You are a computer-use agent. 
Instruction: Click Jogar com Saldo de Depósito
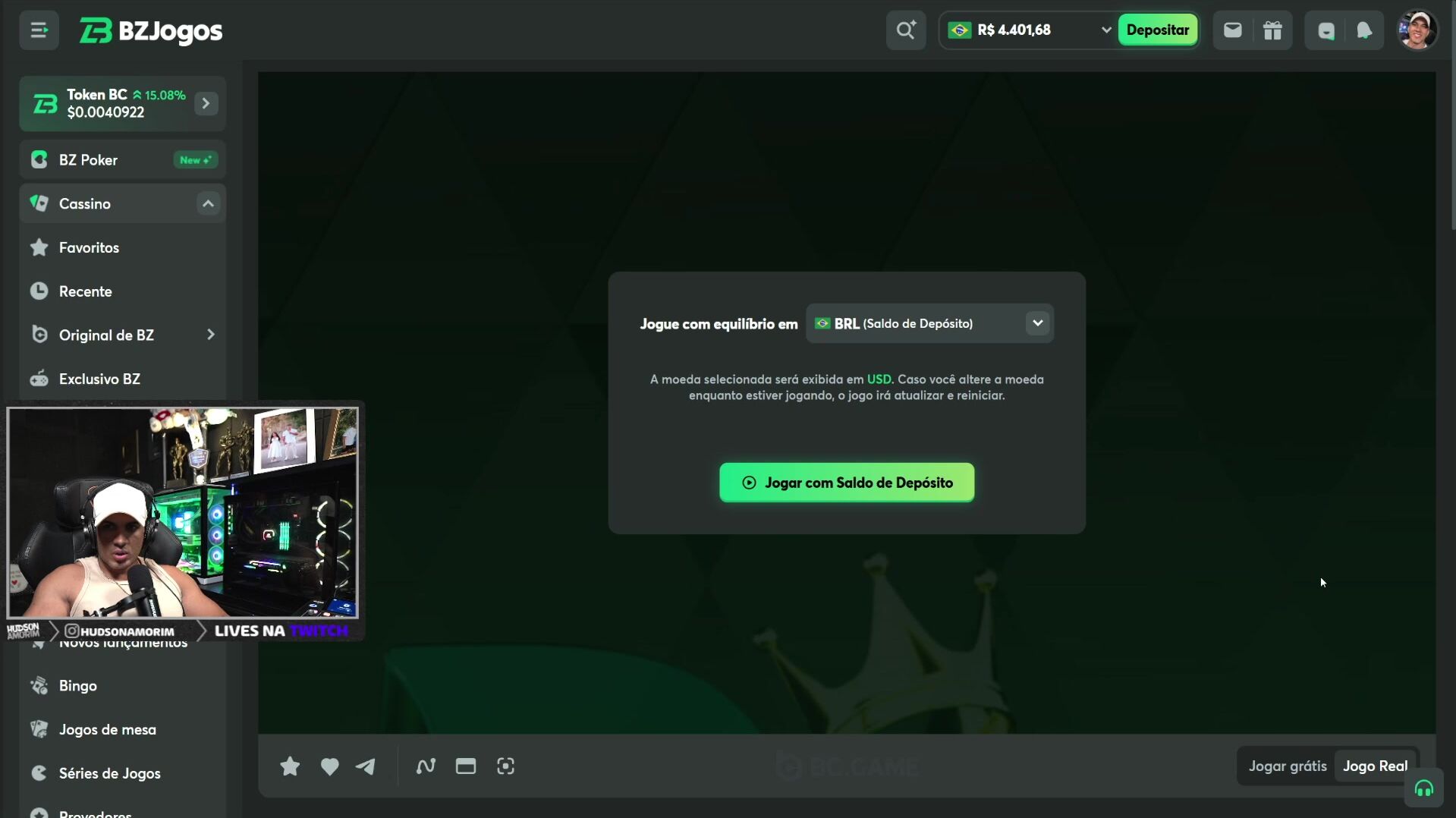pos(847,483)
